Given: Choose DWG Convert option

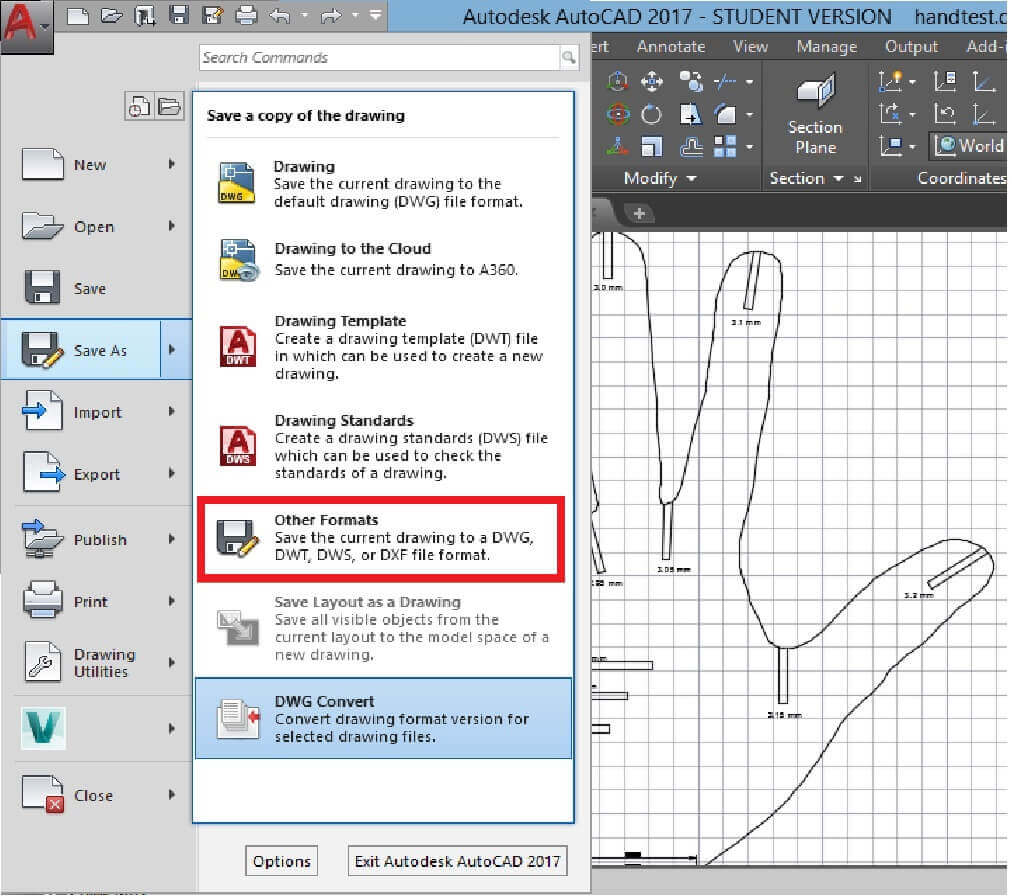Looking at the screenshot, I should coord(383,718).
